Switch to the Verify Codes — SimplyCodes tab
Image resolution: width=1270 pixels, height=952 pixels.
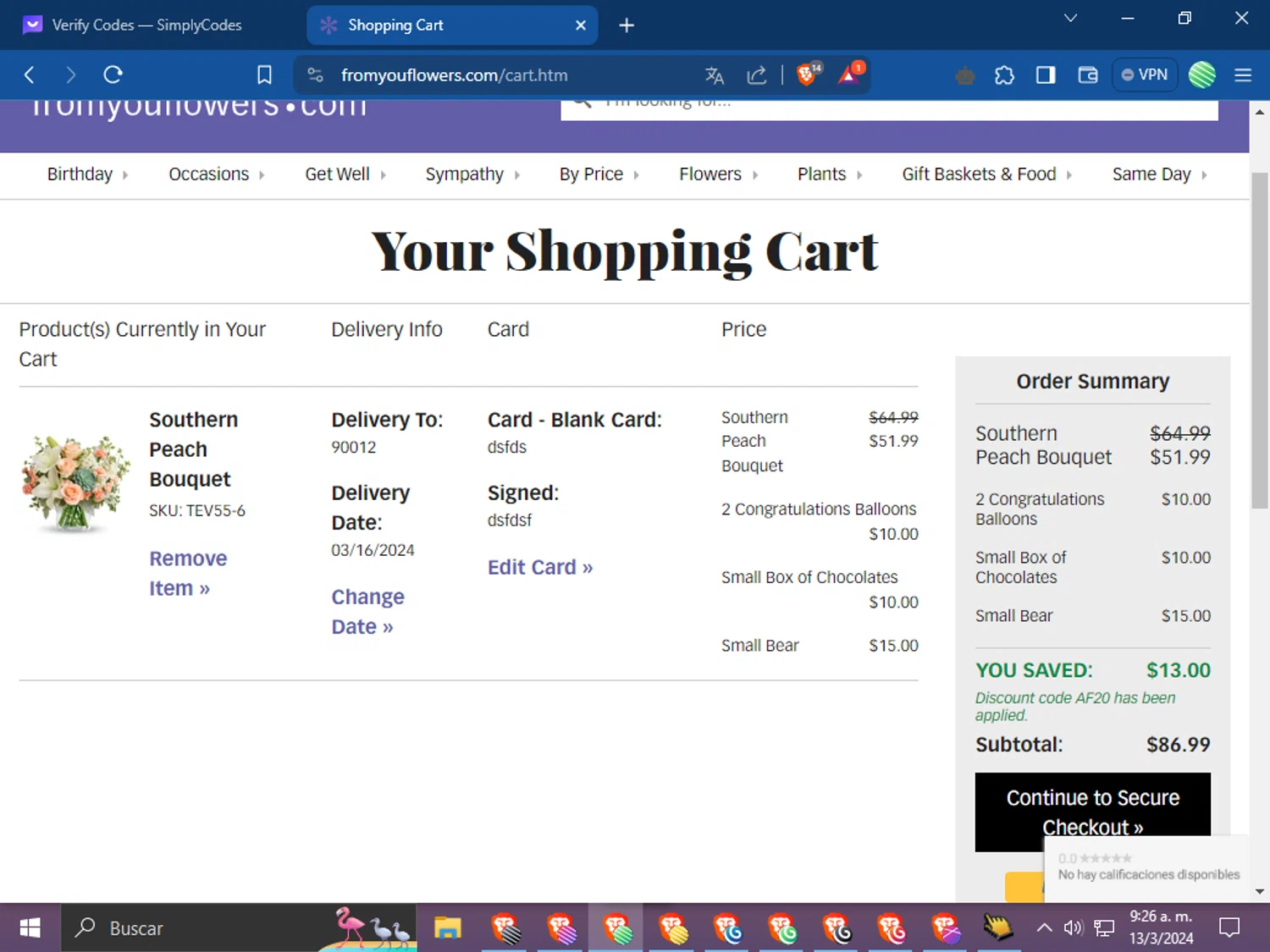(146, 25)
